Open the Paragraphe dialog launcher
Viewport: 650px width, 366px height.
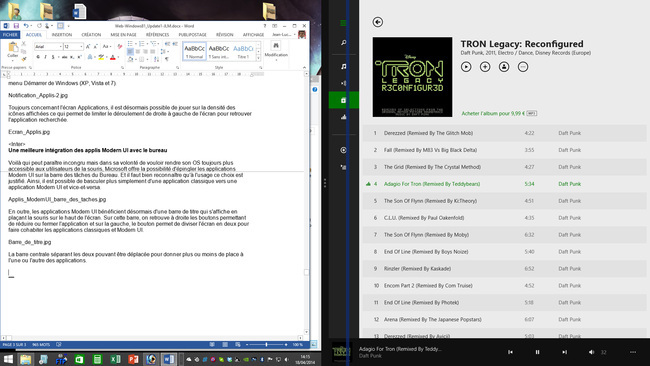point(177,68)
